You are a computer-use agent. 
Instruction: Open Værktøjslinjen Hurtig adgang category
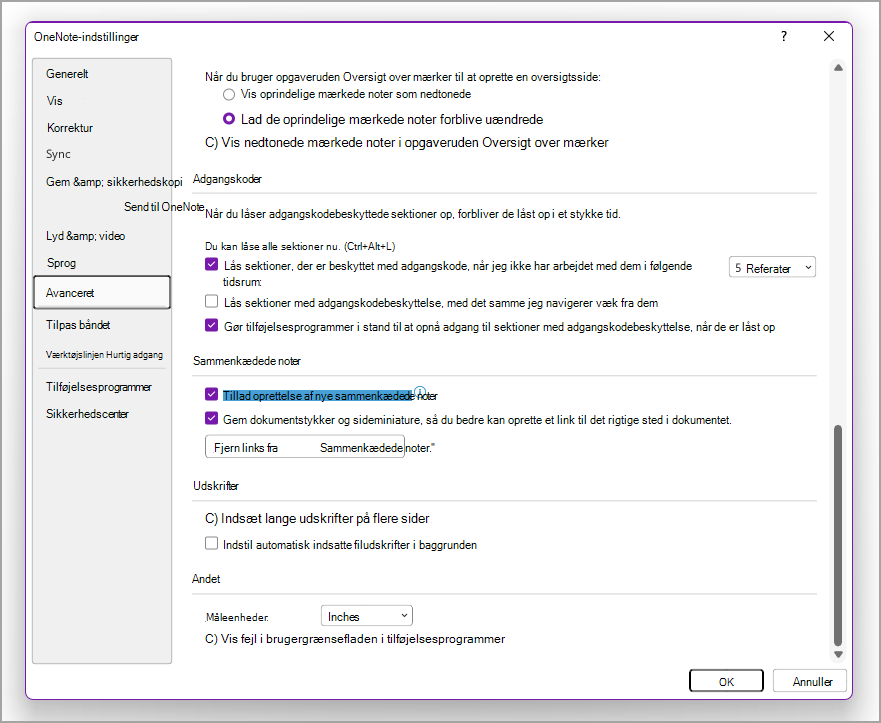[x=105, y=355]
